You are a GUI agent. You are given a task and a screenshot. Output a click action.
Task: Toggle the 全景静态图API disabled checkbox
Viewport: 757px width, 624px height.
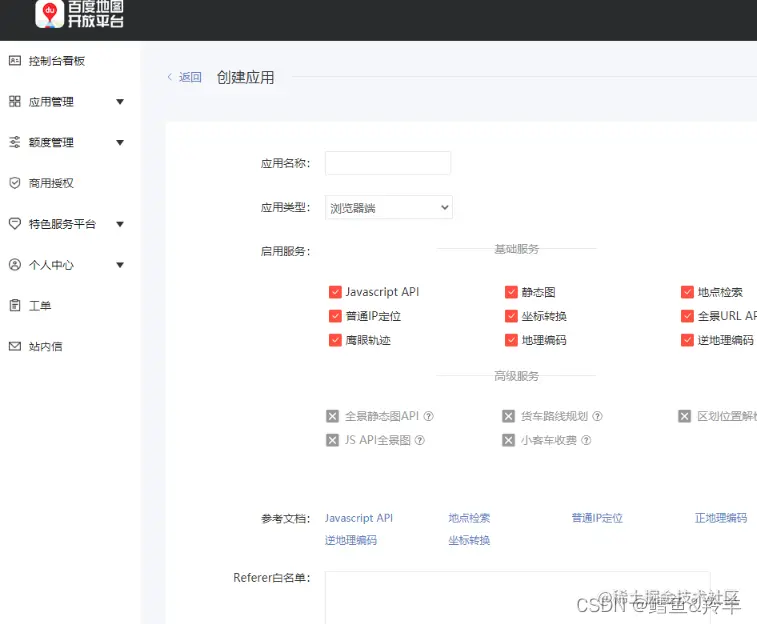[x=332, y=416]
